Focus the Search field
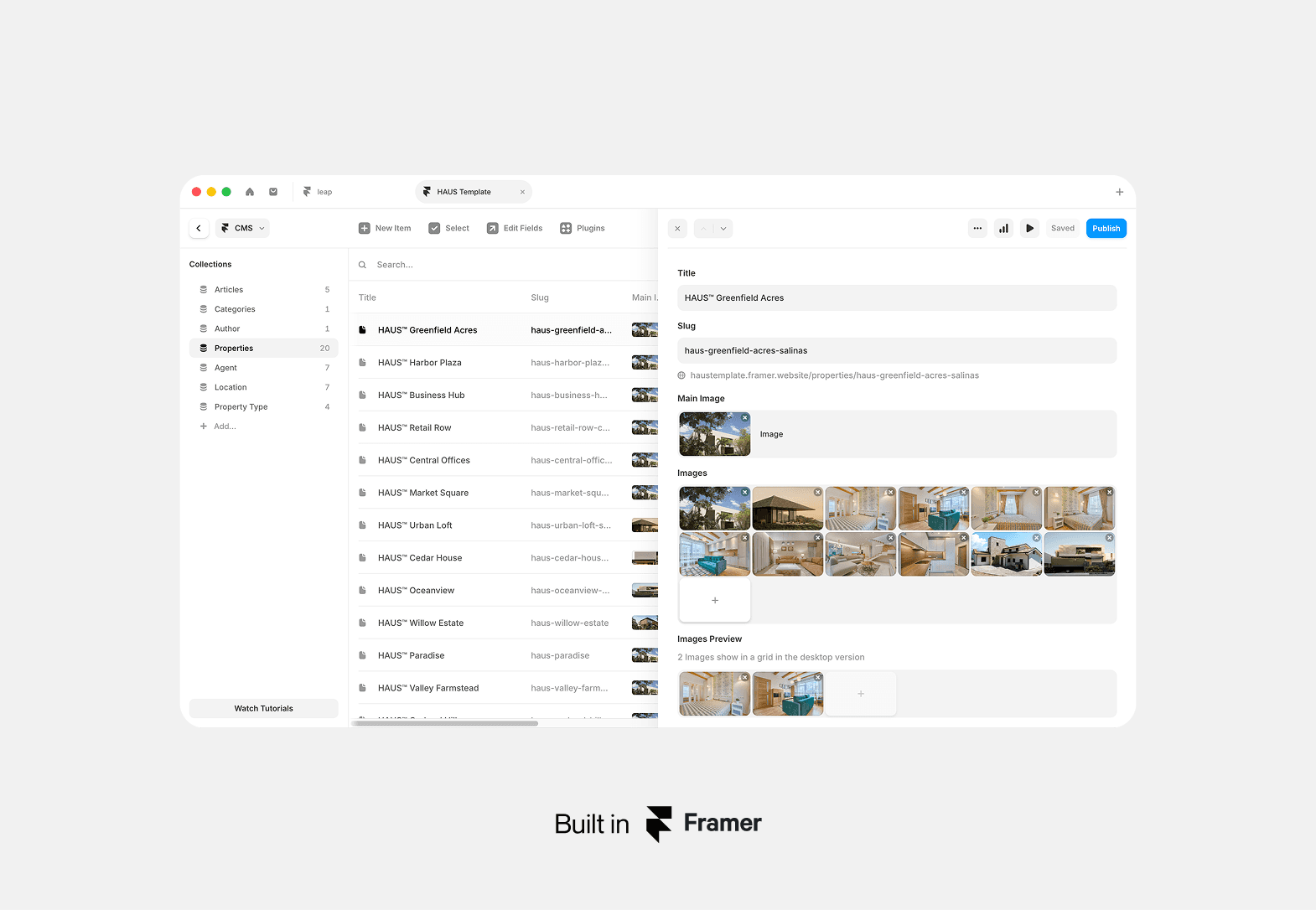The height and width of the screenshot is (910, 1316). point(503,265)
